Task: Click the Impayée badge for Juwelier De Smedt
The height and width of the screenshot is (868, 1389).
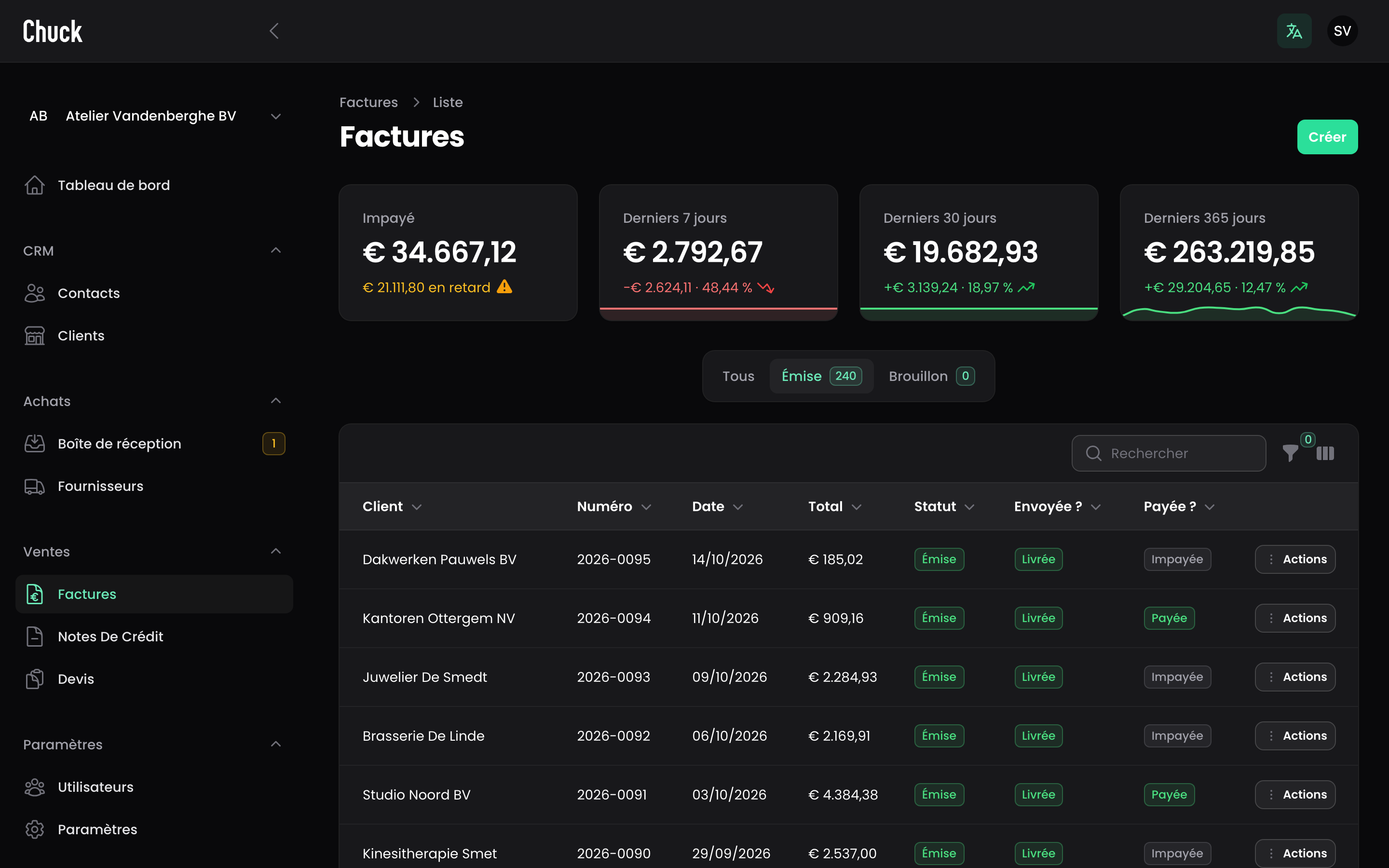Action: (1177, 677)
